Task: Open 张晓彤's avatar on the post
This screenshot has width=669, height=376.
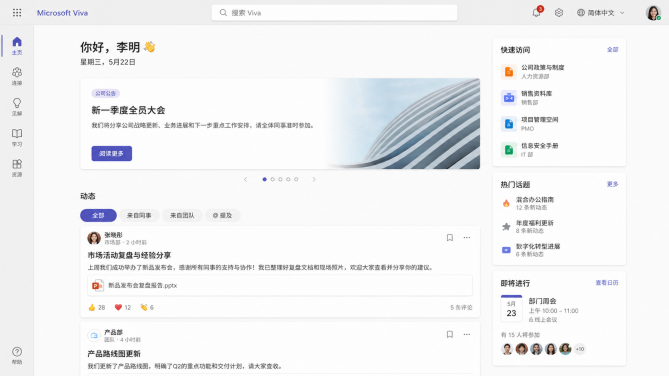Action: tap(94, 238)
